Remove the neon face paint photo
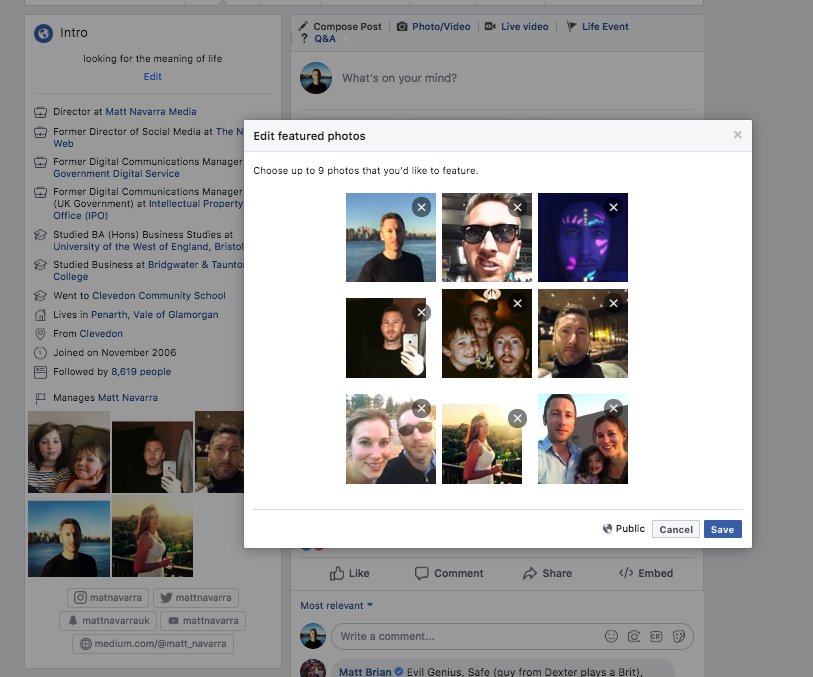The height and width of the screenshot is (677, 813). coord(613,207)
